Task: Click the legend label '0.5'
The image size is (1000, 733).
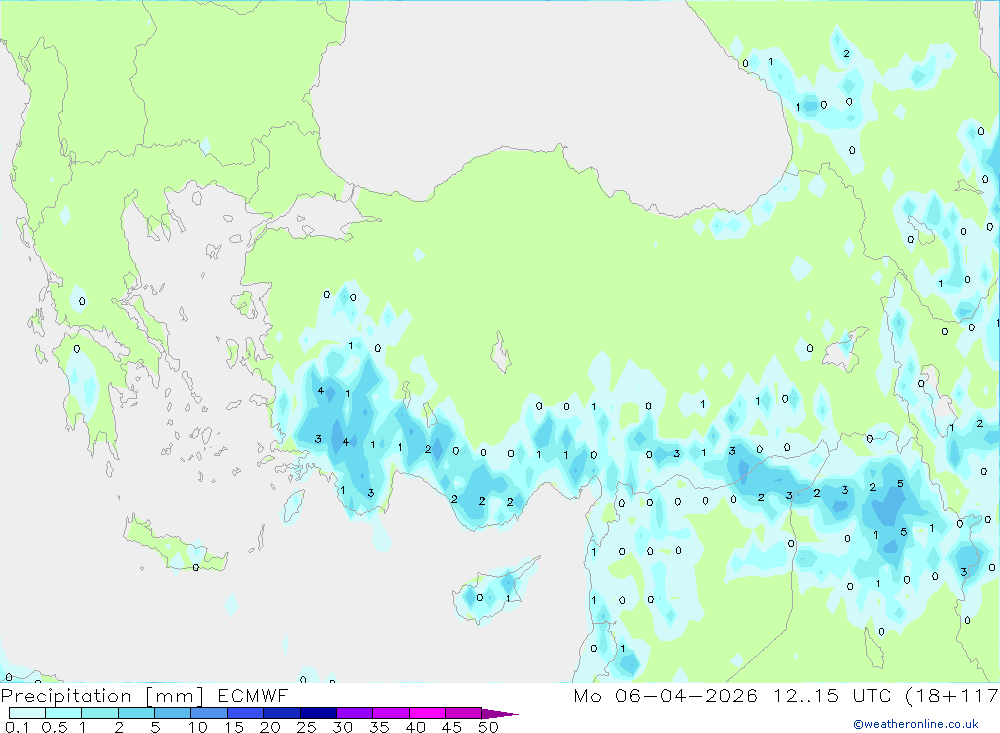Action: (x=54, y=727)
